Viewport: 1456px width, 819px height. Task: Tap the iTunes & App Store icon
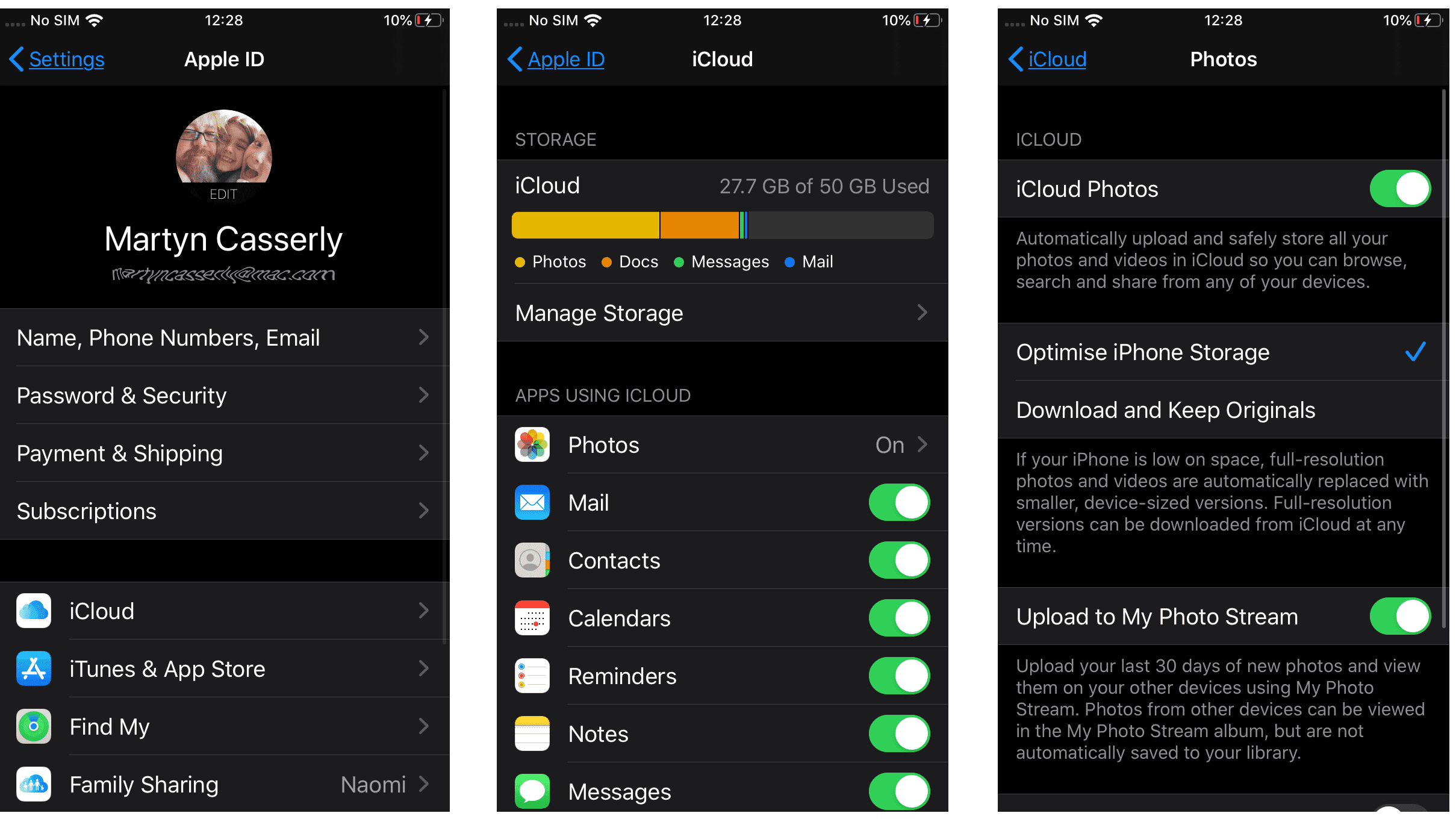(x=34, y=668)
